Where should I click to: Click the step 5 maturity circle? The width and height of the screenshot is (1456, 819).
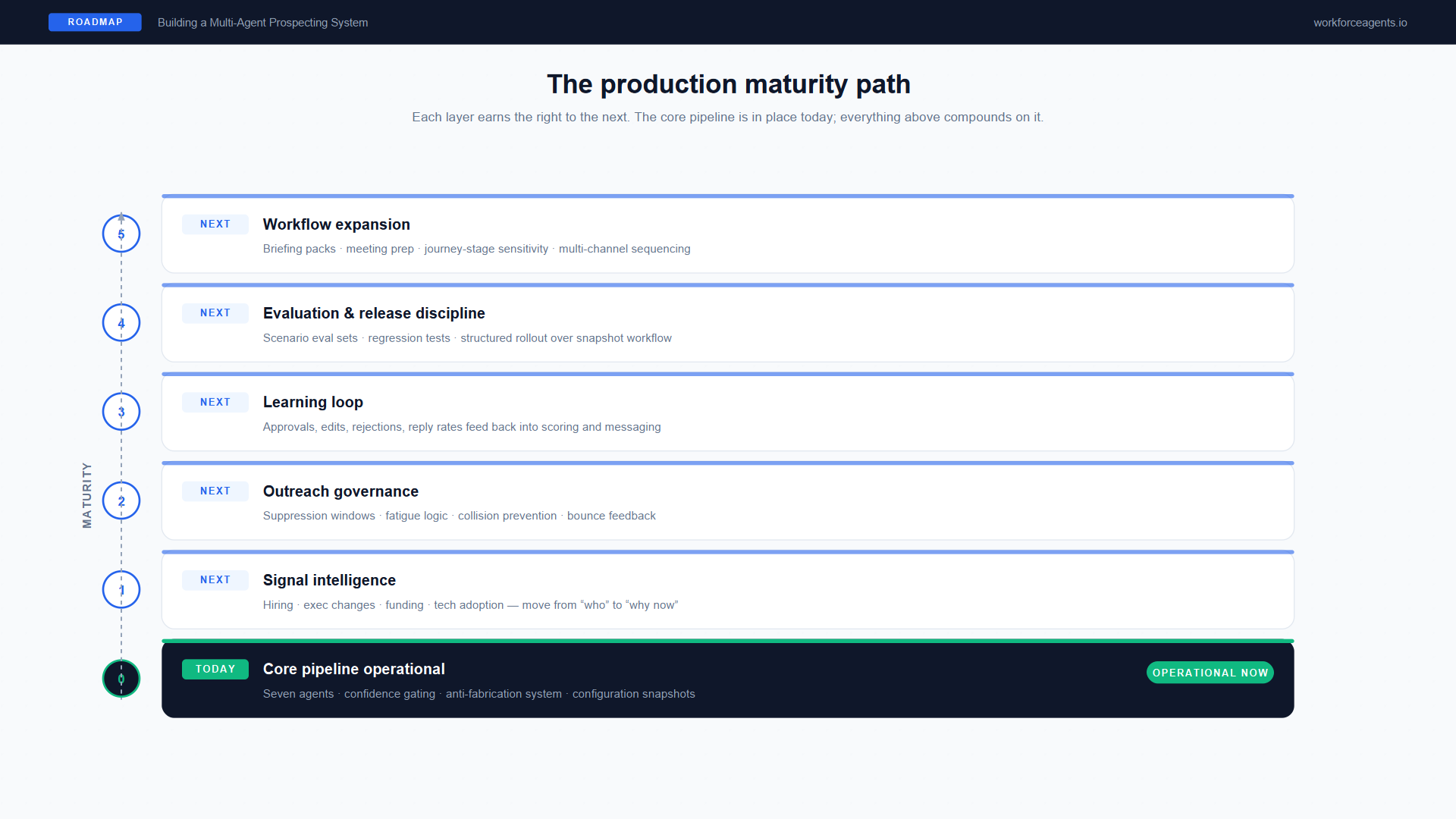[x=121, y=234]
